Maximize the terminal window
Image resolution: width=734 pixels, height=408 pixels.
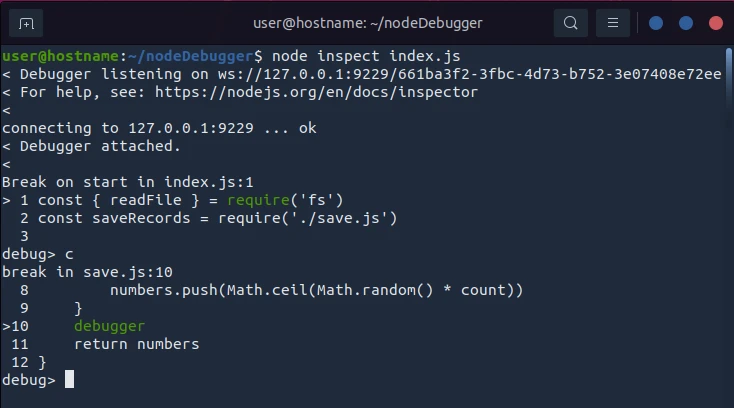click(685, 22)
